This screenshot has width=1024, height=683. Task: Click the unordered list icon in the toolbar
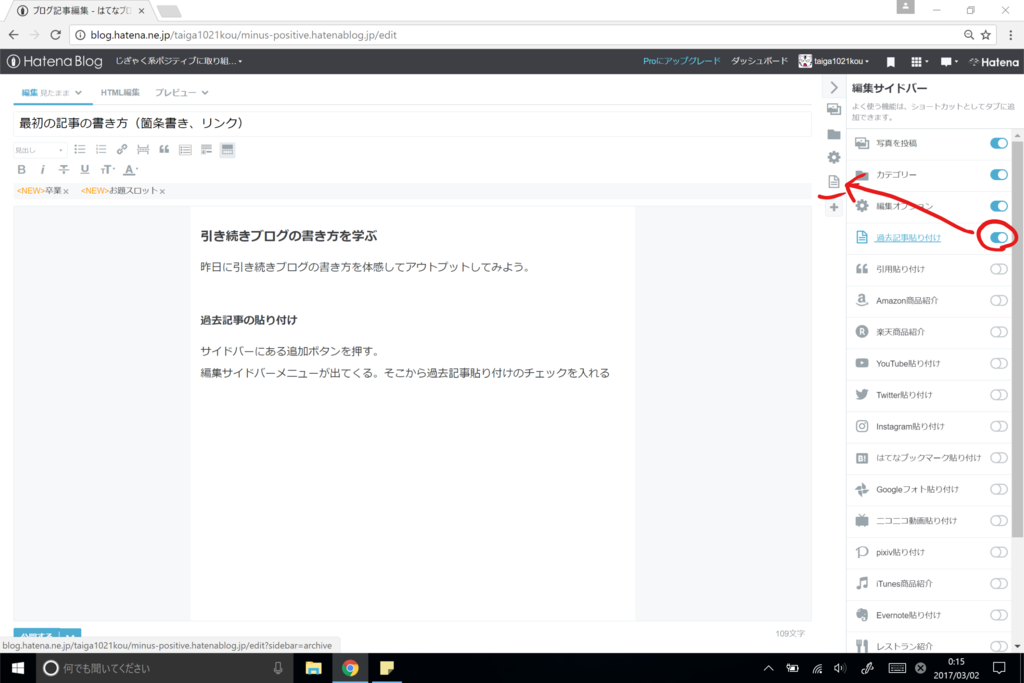point(81,149)
